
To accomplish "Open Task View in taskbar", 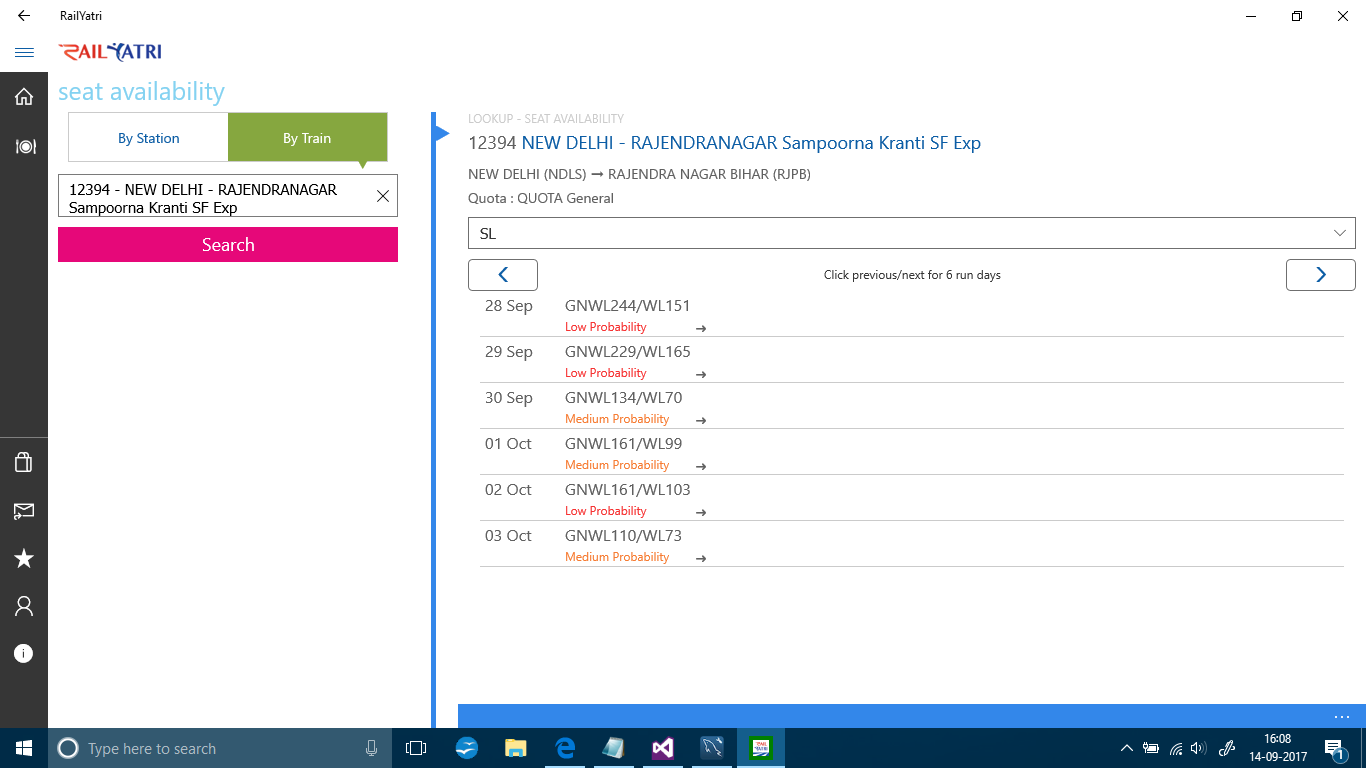I will (x=416, y=748).
